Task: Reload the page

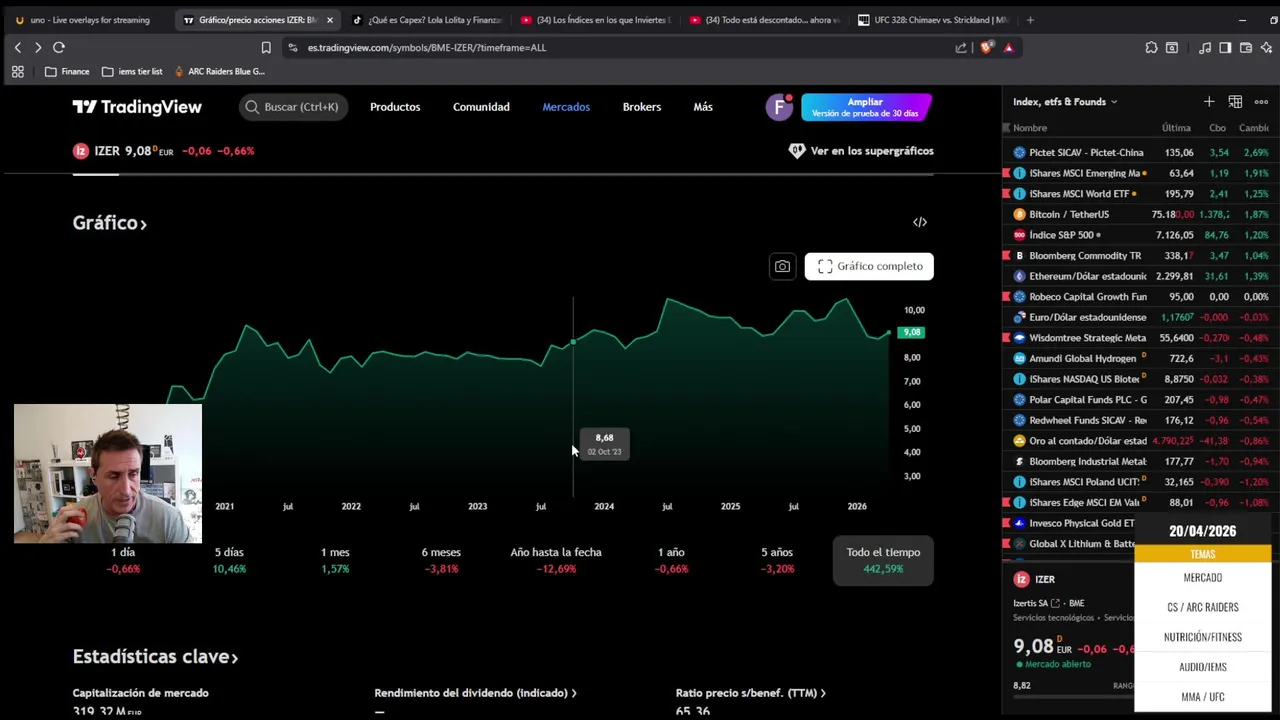Action: tap(59, 47)
